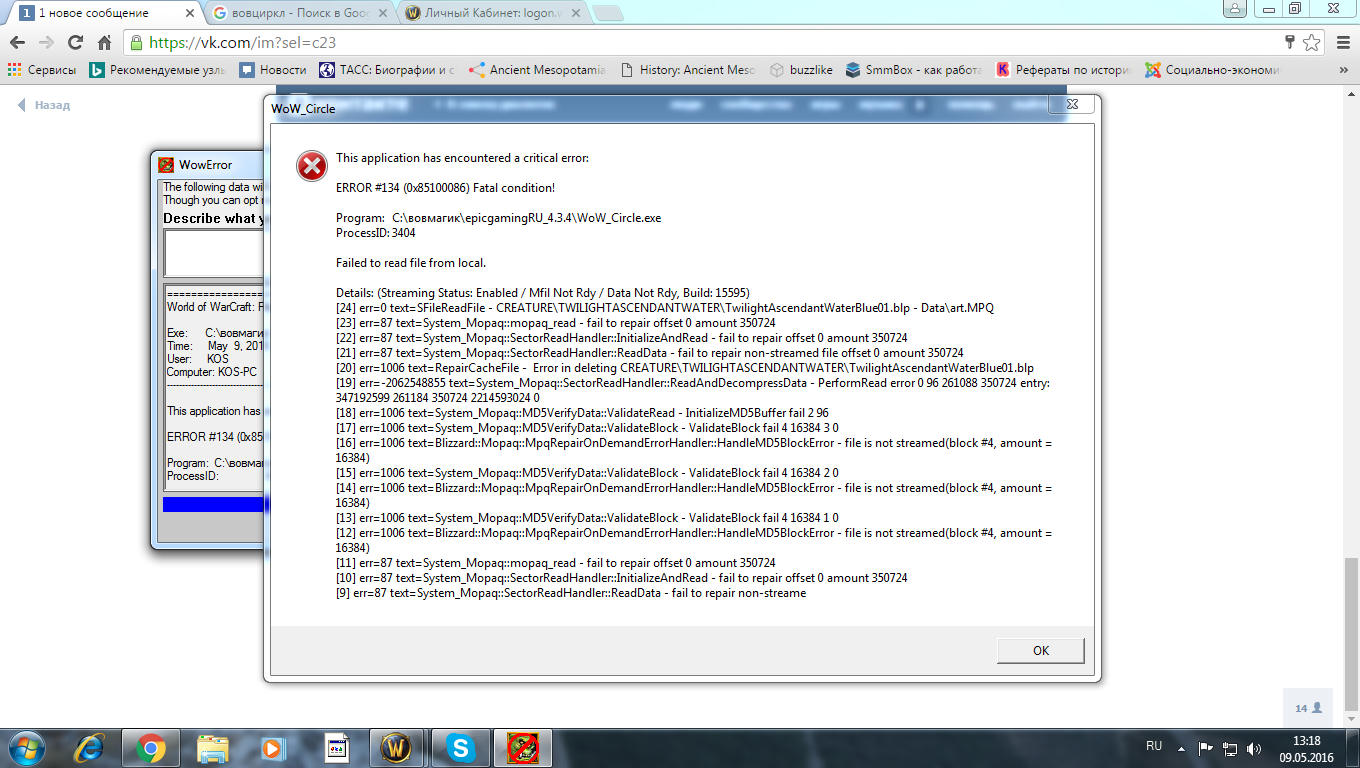Click the address bar URL field
The image size is (1360, 768).
700,43
